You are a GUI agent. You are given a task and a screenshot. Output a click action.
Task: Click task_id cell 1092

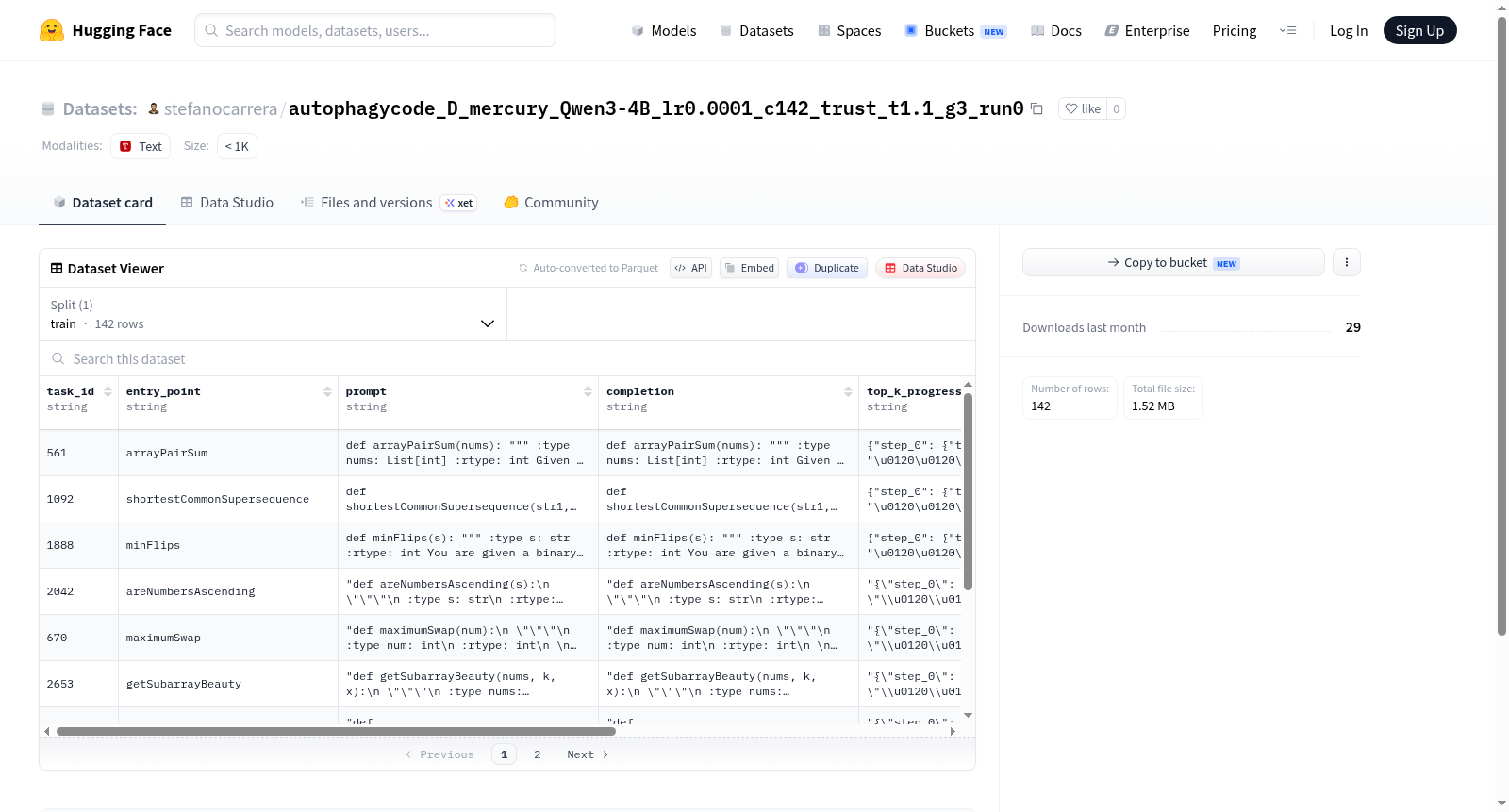click(x=79, y=499)
